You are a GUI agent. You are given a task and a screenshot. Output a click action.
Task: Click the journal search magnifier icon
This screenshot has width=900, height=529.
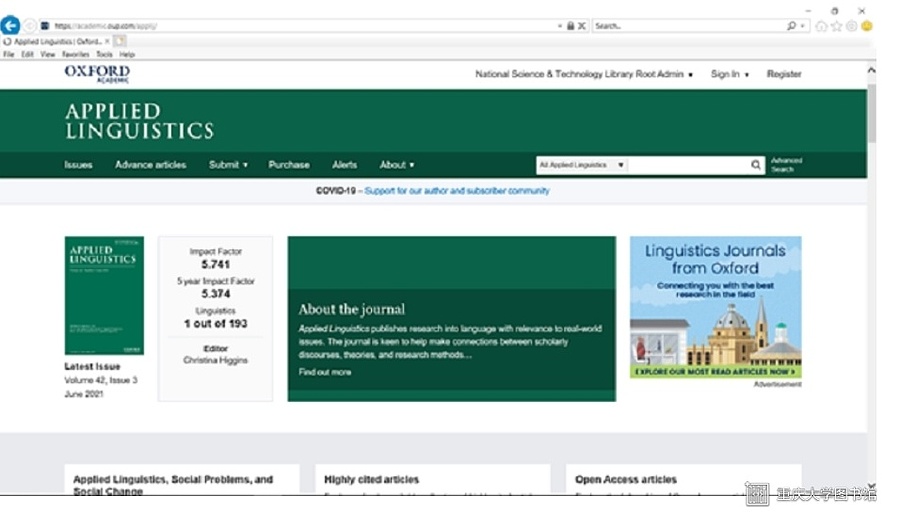click(756, 165)
